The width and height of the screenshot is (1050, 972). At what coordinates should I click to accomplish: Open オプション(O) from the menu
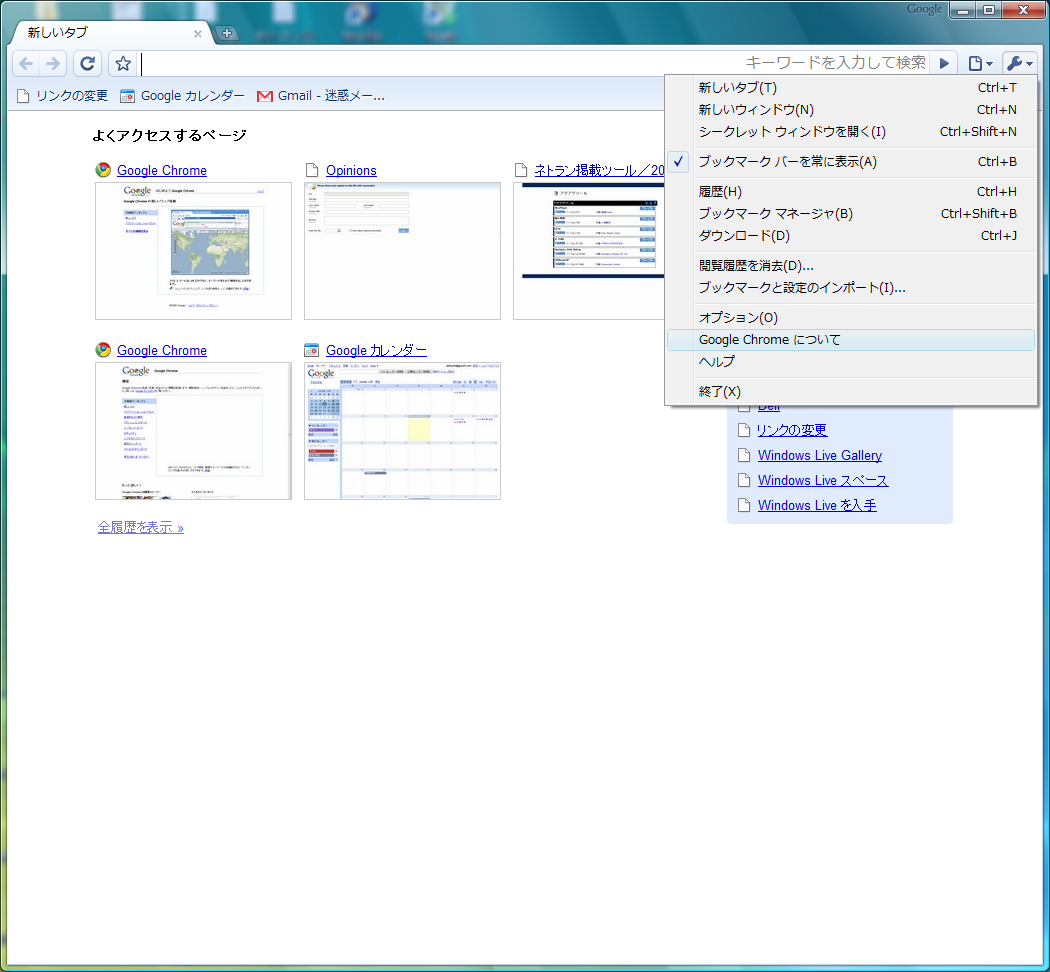point(850,317)
